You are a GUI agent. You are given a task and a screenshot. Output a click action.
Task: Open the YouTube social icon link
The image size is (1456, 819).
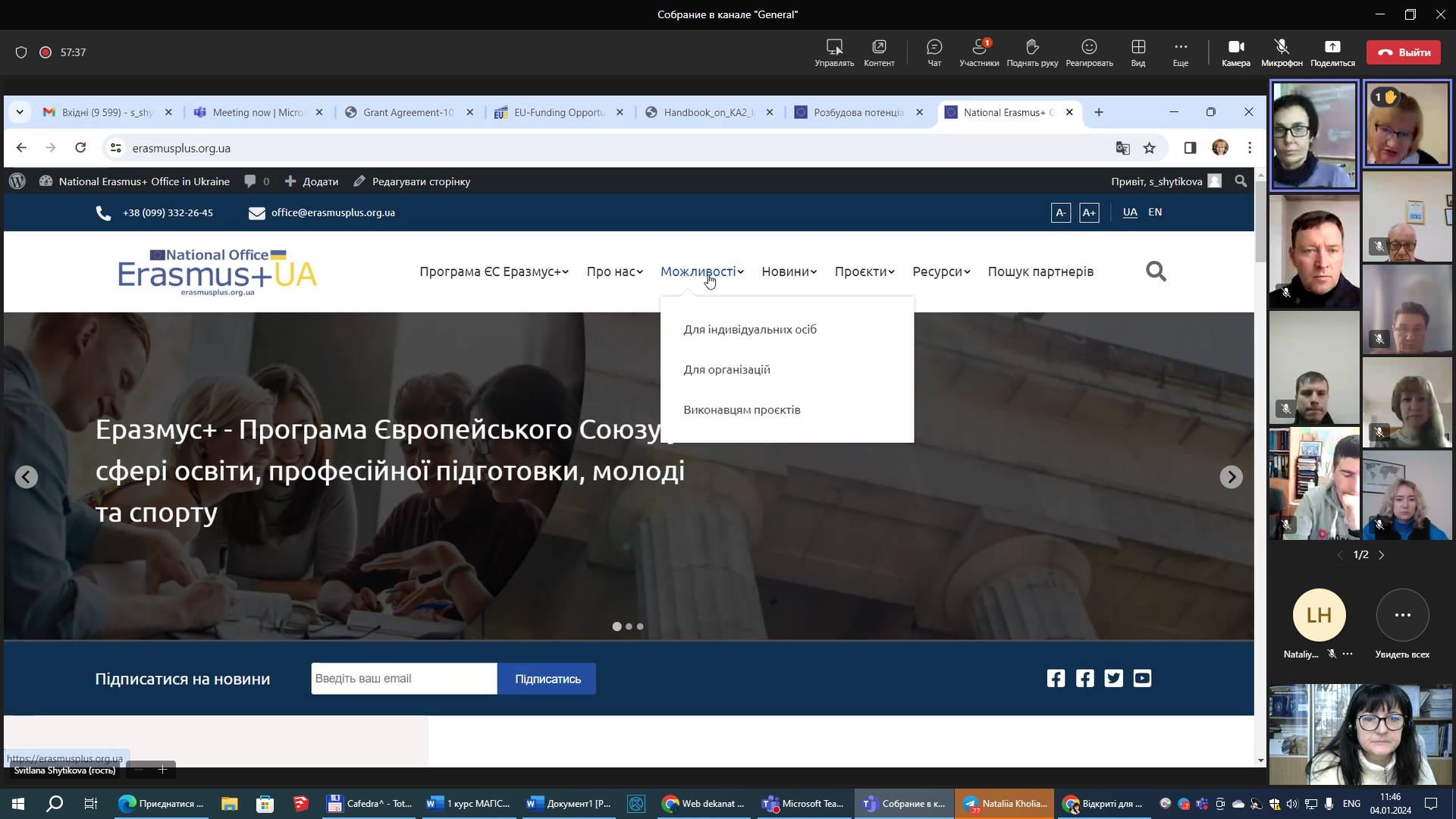click(1142, 678)
